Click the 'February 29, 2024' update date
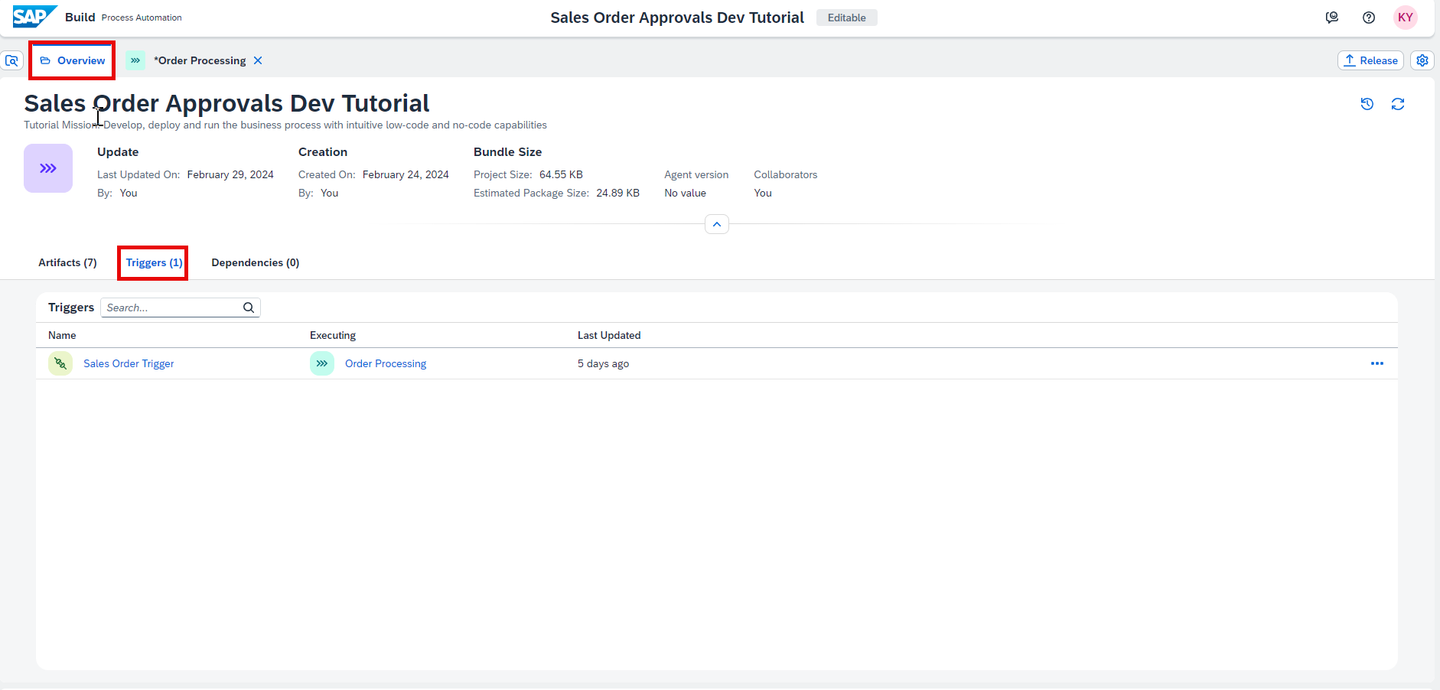Viewport: 1440px width, 690px height. (230, 175)
